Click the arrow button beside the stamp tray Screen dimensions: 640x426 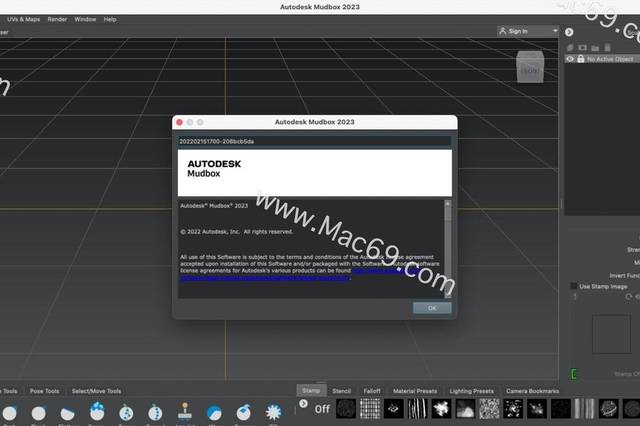click(x=303, y=404)
